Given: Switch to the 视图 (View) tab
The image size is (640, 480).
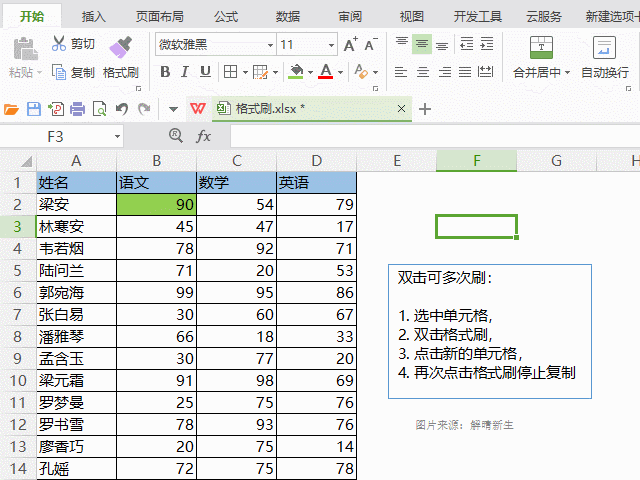Looking at the screenshot, I should point(411,16).
